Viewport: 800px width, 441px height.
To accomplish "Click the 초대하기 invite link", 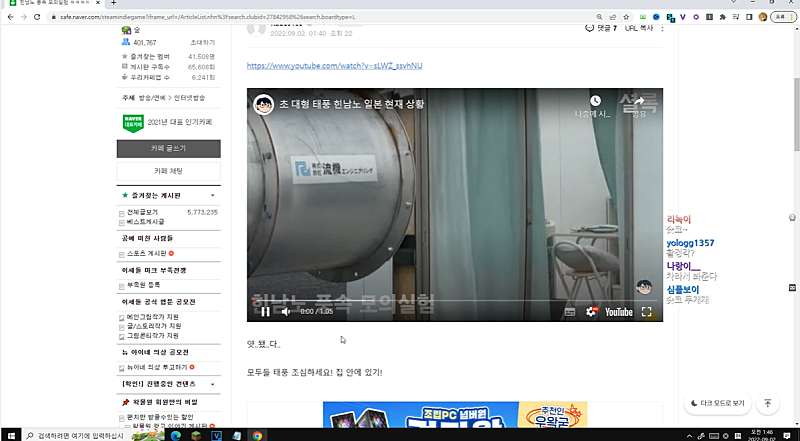I will coord(203,43).
